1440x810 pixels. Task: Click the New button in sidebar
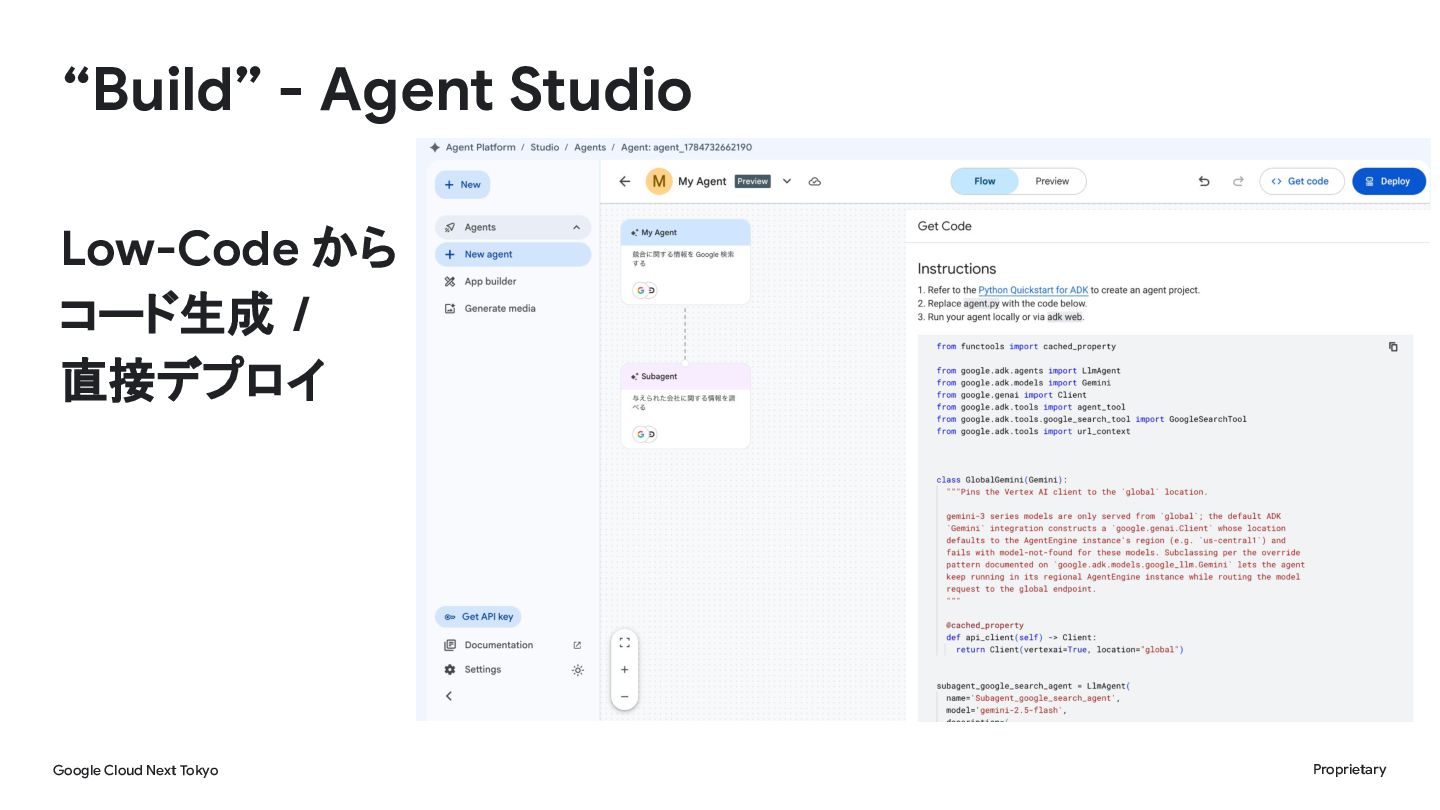click(x=462, y=185)
